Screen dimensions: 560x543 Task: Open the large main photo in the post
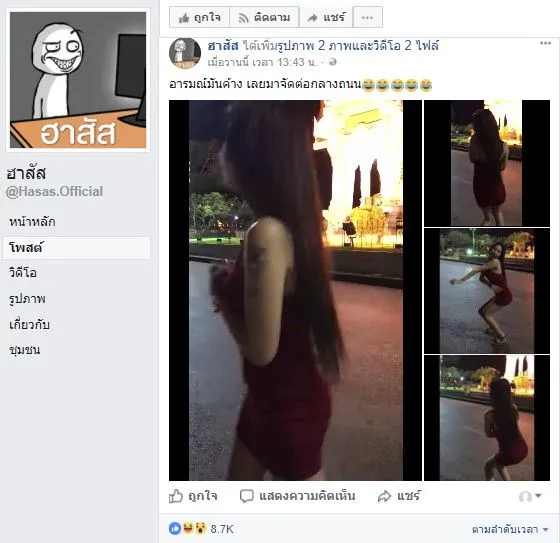295,290
